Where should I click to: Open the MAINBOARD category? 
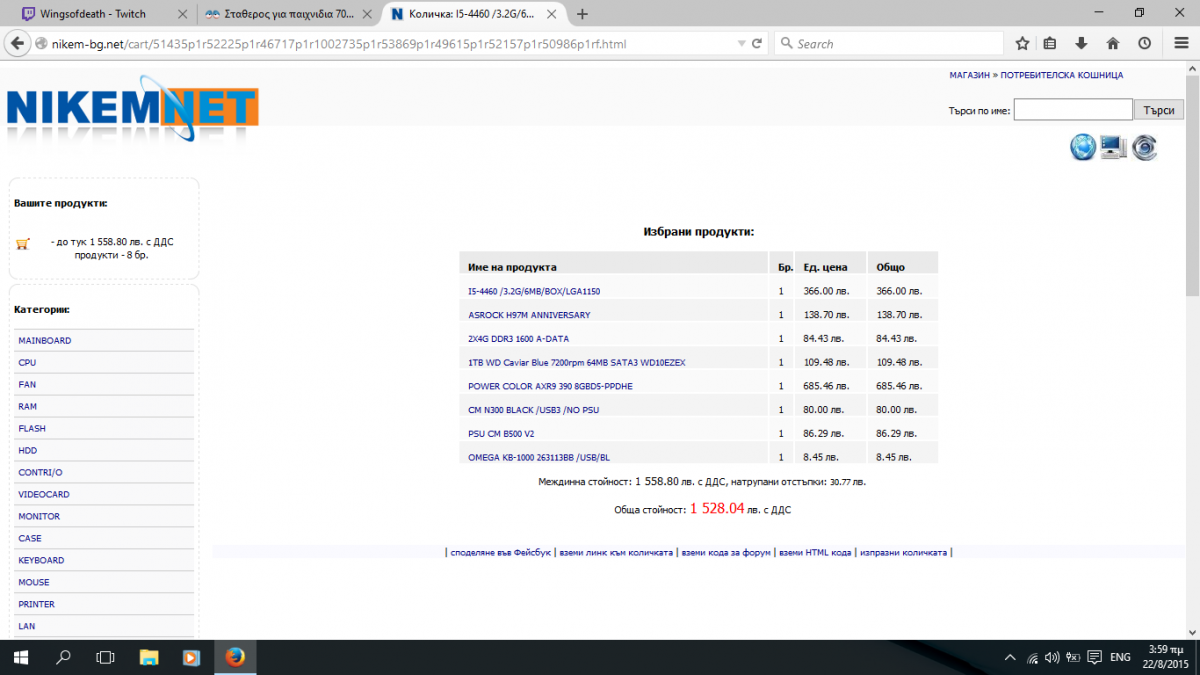pos(44,341)
